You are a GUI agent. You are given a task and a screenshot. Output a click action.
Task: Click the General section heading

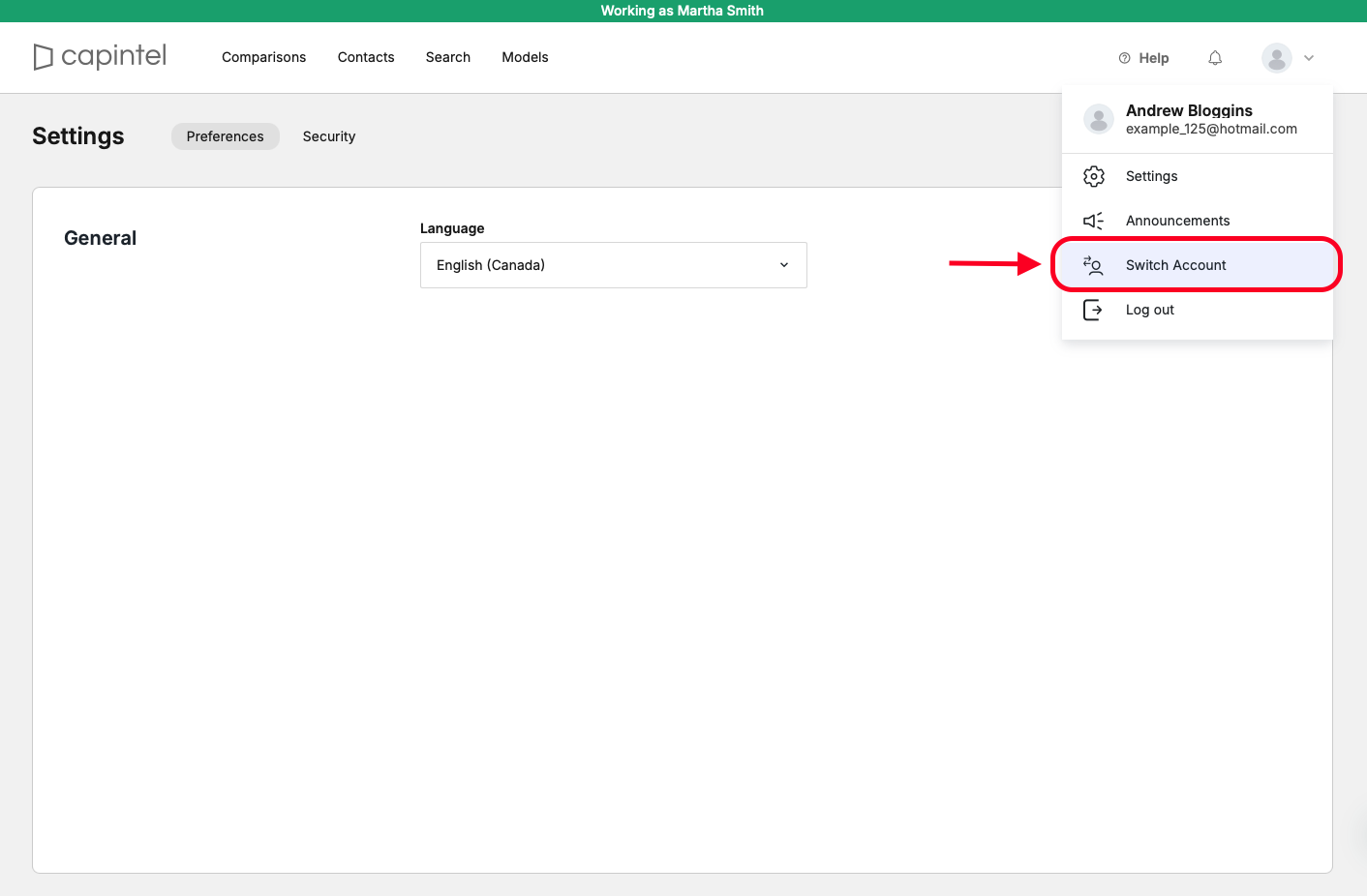(100, 238)
